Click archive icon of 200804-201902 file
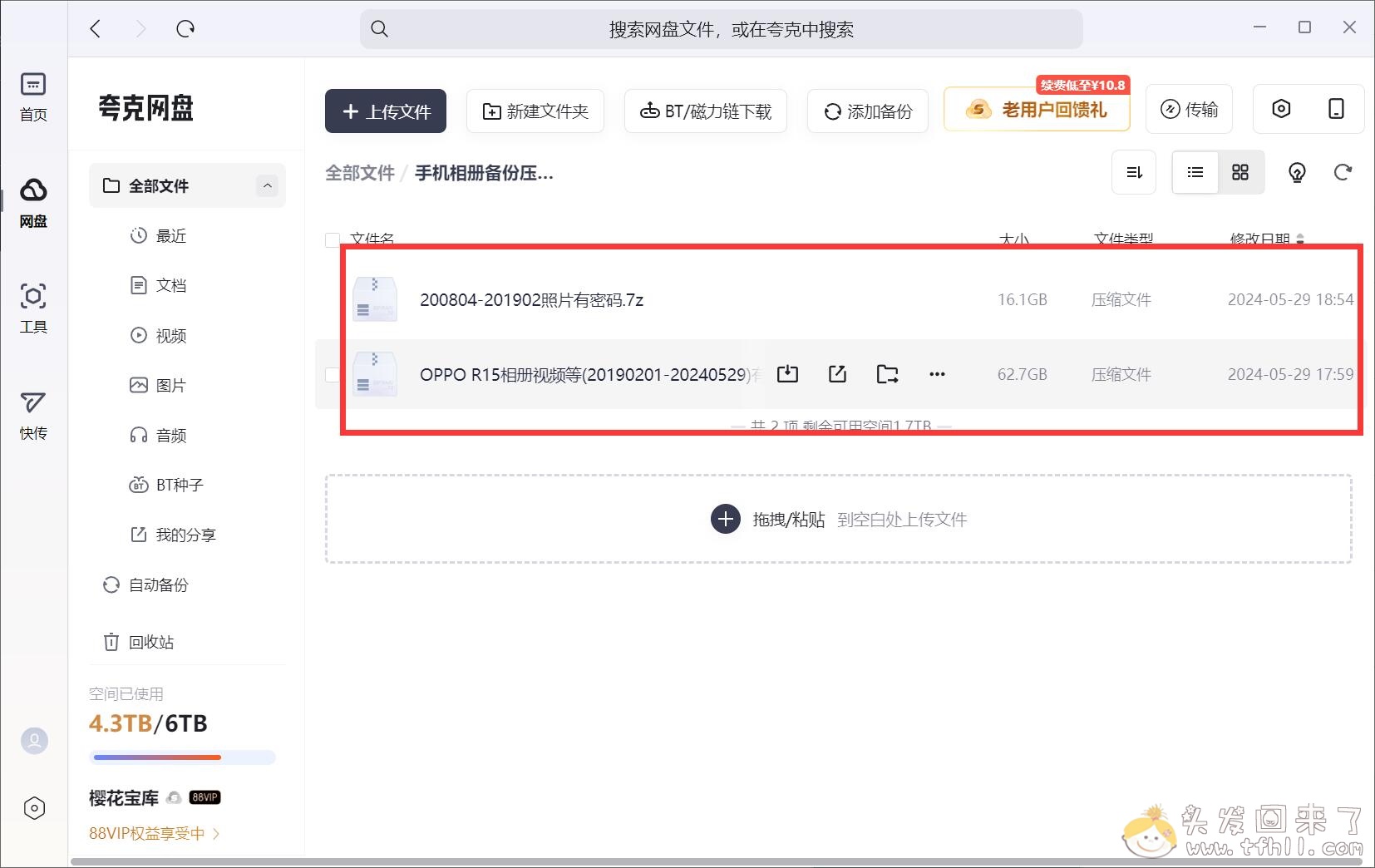The image size is (1375, 868). tap(375, 299)
